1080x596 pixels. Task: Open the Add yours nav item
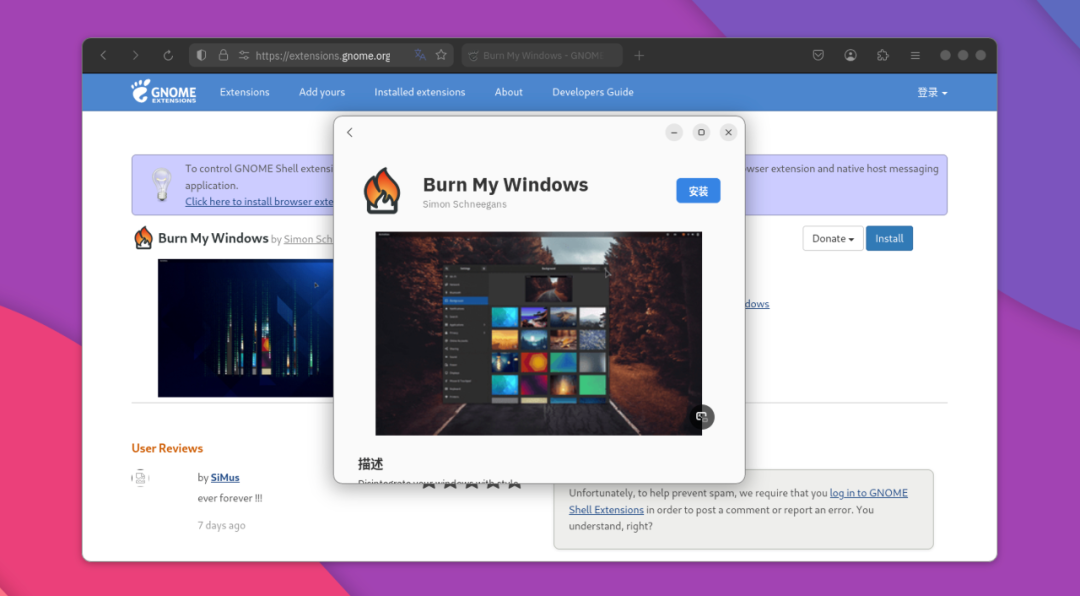tap(322, 92)
